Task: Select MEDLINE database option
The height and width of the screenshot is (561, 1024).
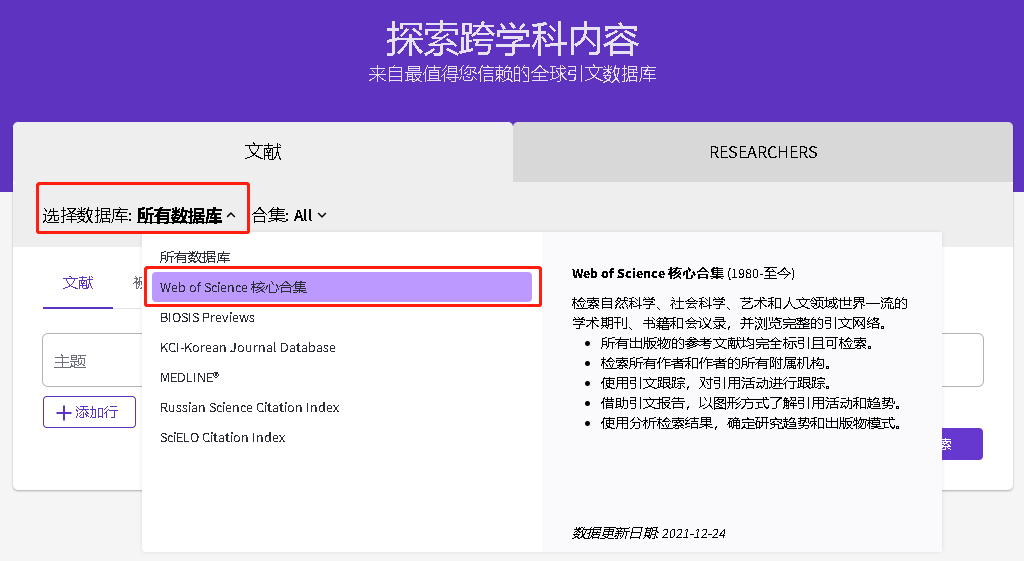Action: 189,377
